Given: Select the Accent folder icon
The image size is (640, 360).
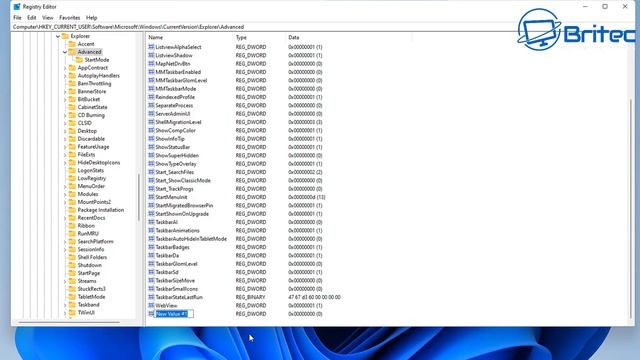Looking at the screenshot, I should (72, 44).
